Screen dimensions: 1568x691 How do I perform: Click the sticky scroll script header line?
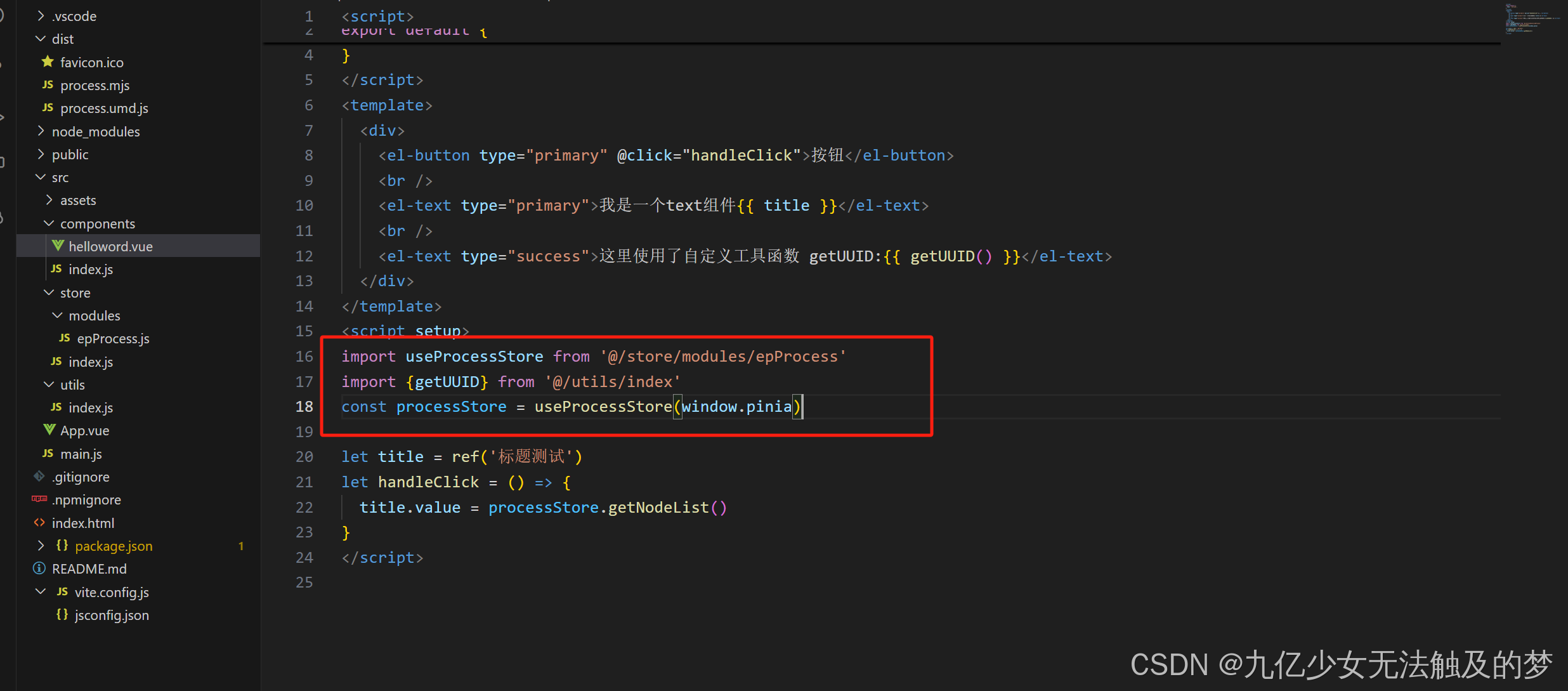pyautogui.click(x=378, y=15)
